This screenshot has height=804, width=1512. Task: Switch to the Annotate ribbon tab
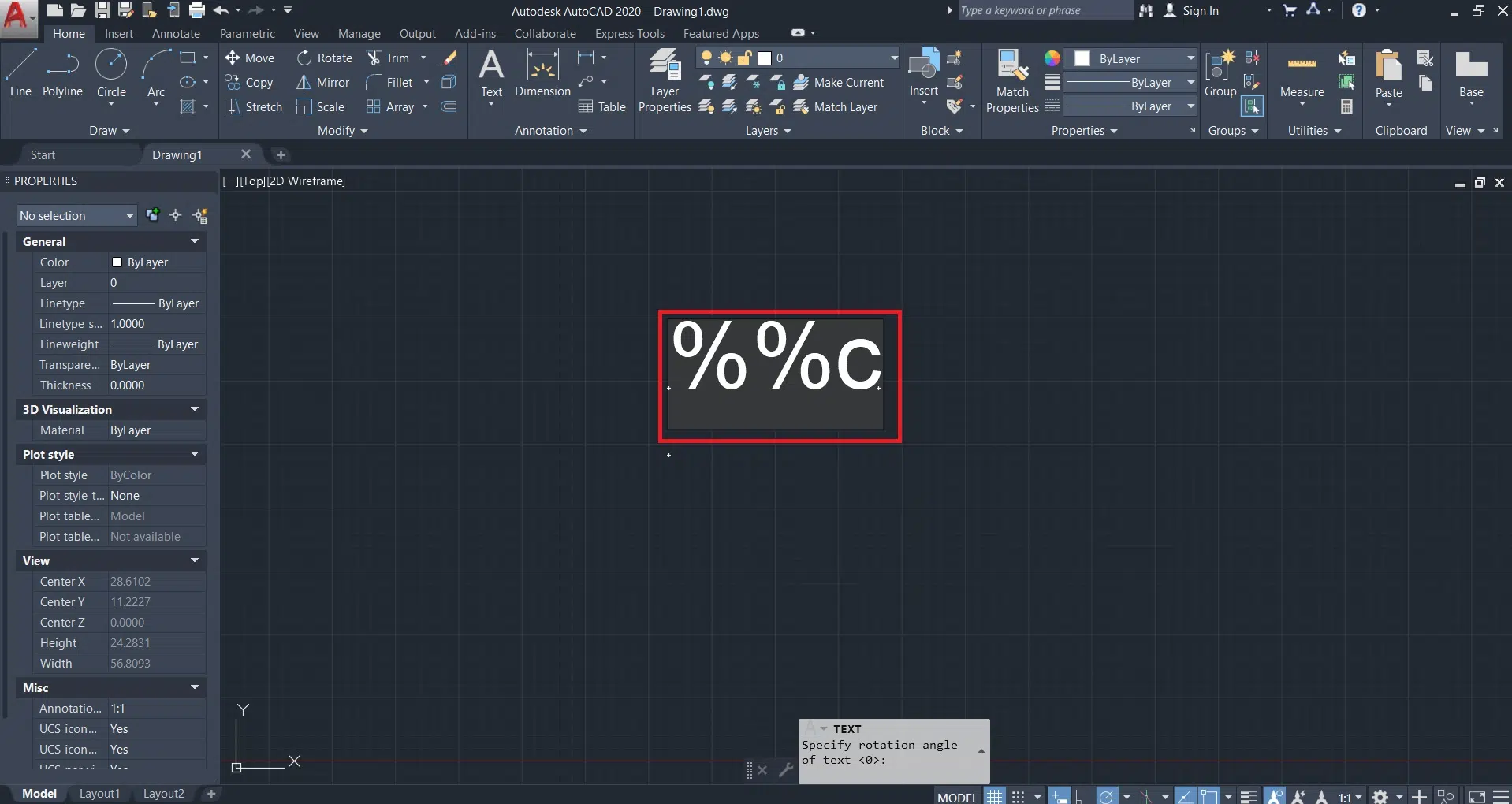(176, 34)
